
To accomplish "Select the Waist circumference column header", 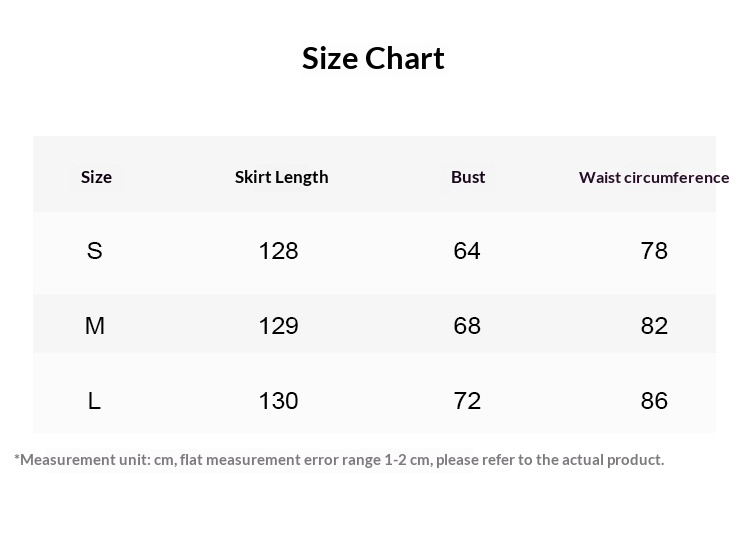I will click(x=653, y=178).
